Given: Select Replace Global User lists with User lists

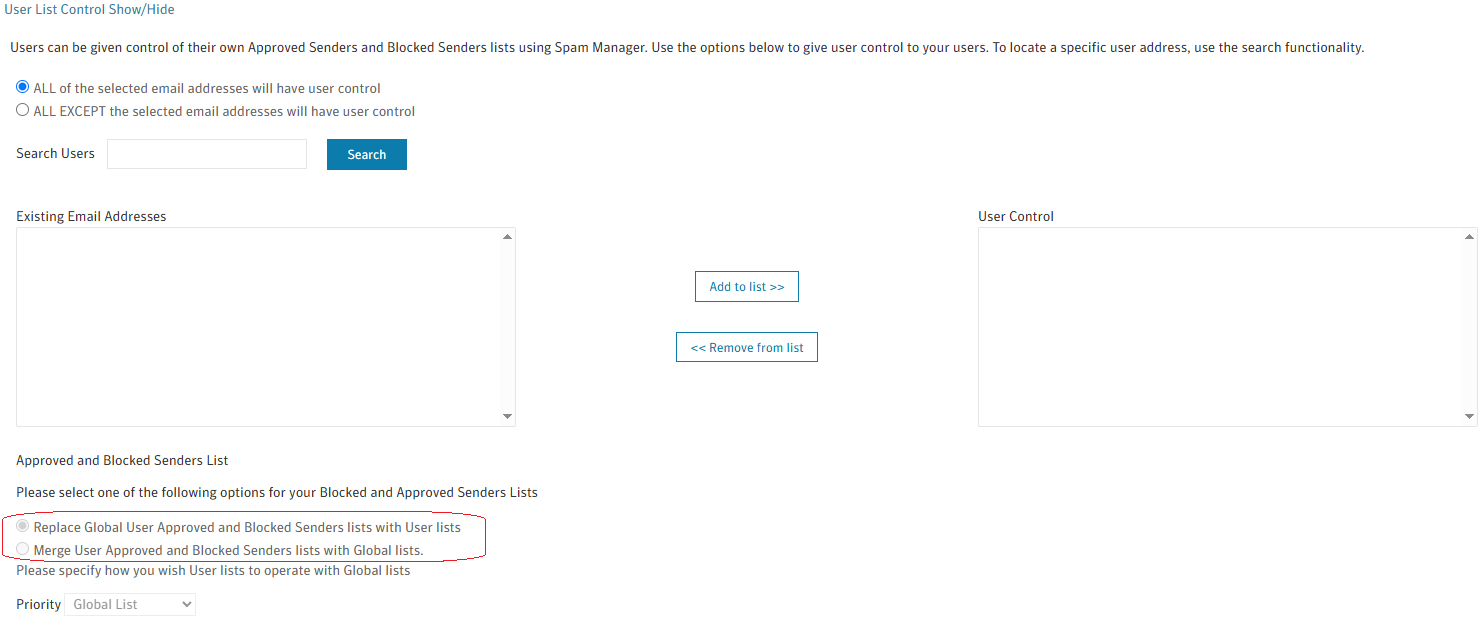Looking at the screenshot, I should coord(23,526).
